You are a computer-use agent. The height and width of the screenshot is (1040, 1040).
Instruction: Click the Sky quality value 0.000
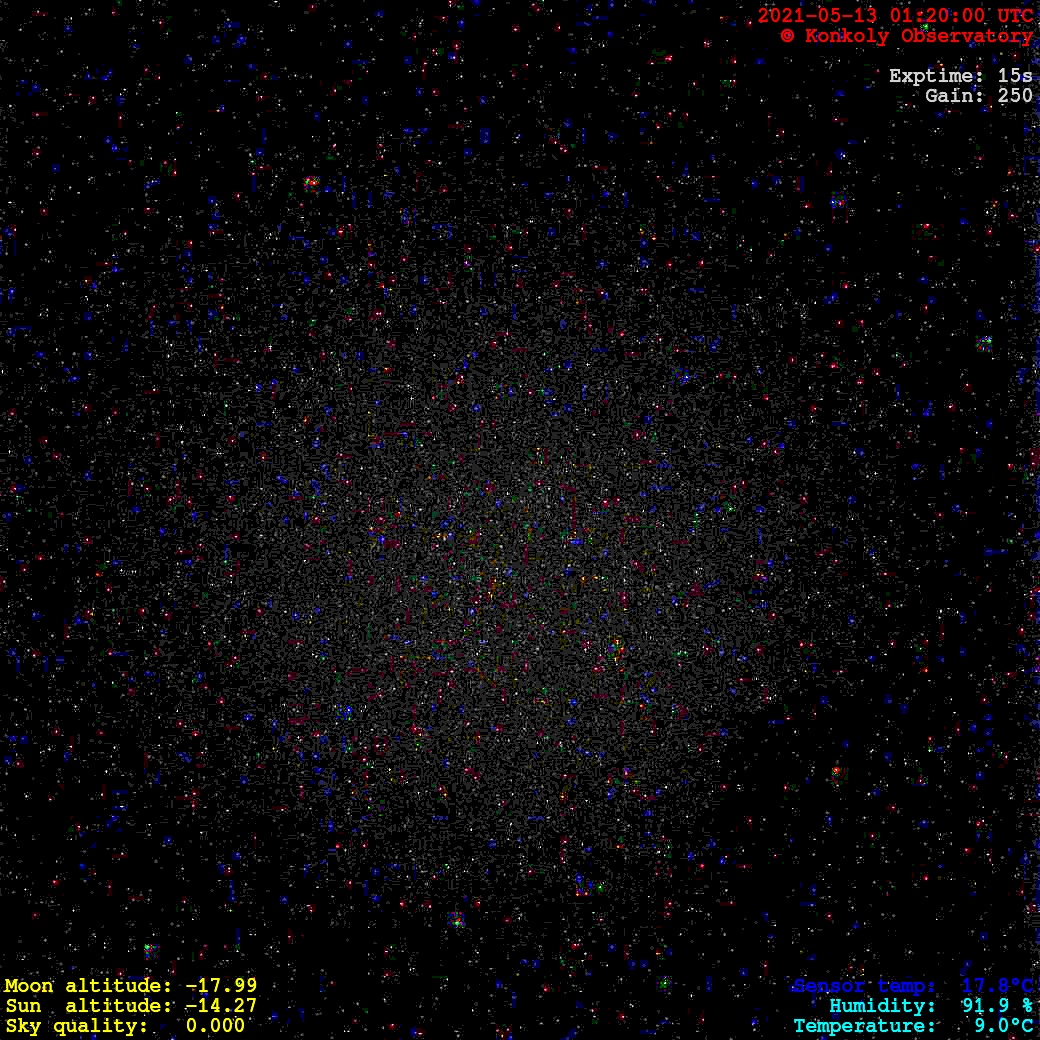click(x=215, y=1026)
